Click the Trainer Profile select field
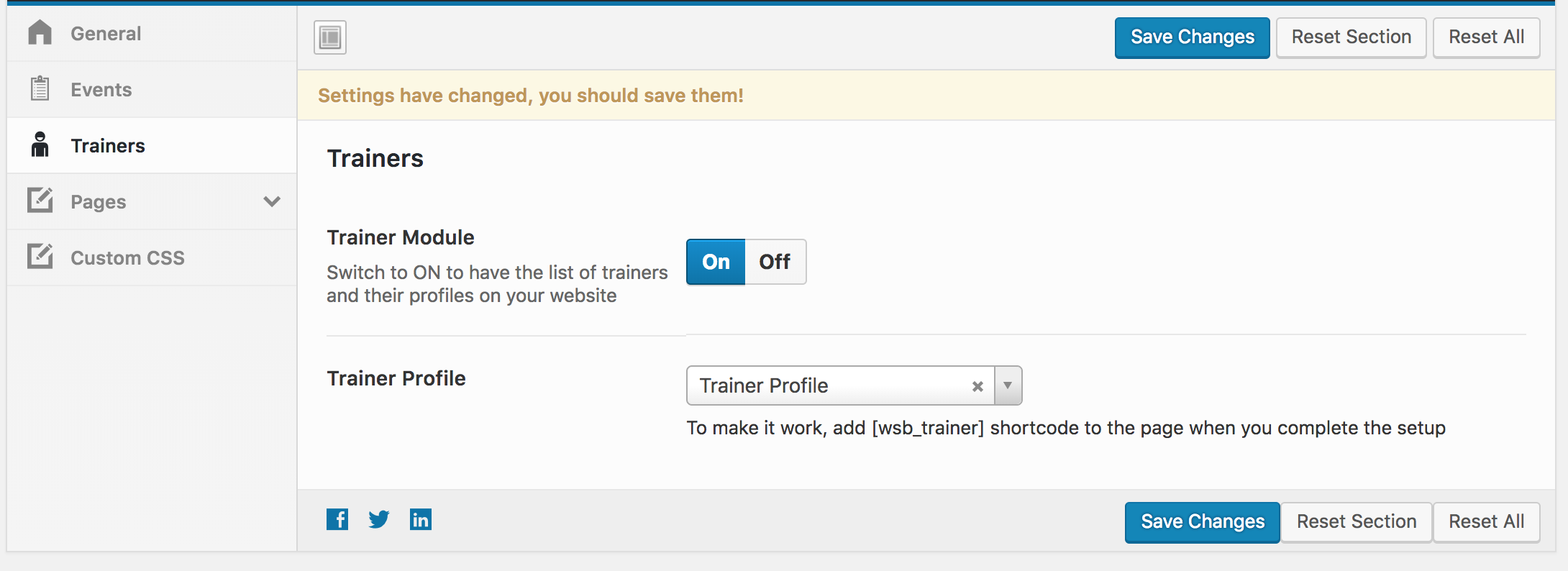This screenshot has width=1568, height=571. point(854,385)
